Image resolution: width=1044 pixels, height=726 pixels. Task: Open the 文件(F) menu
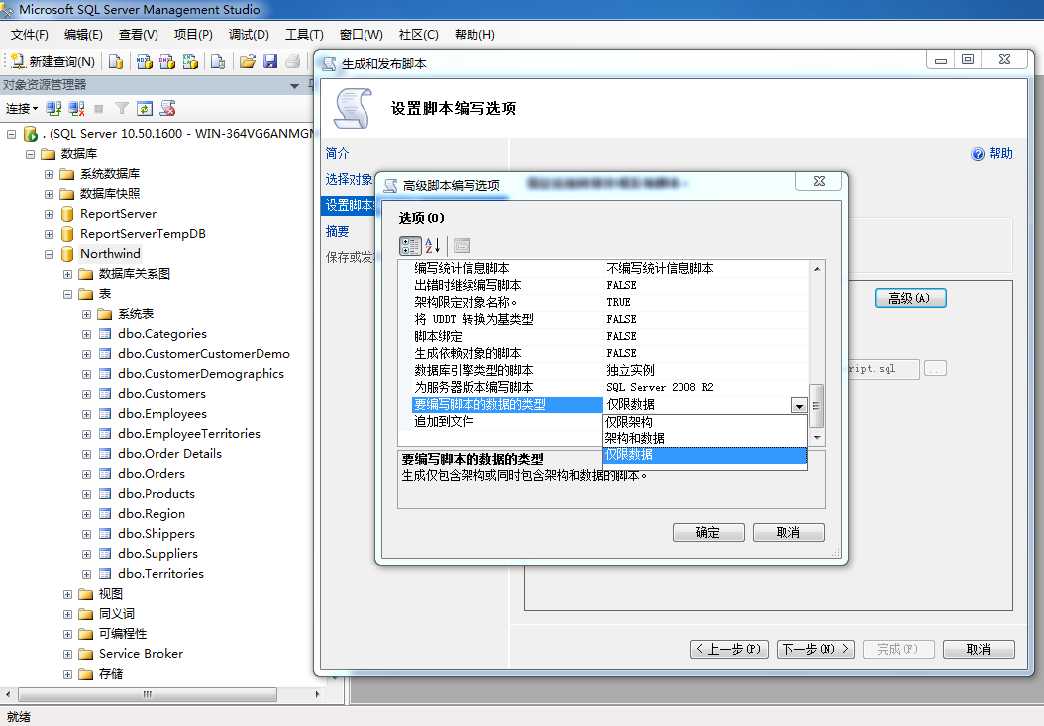(29, 35)
